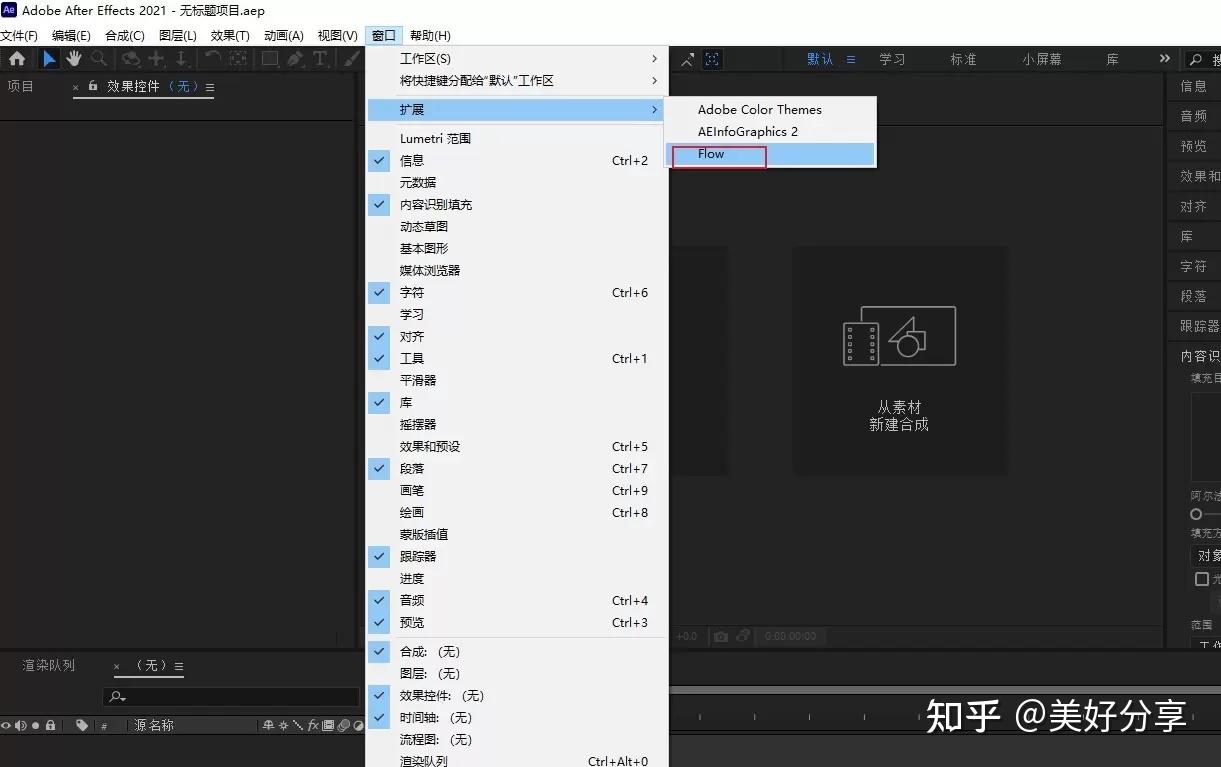The image size is (1221, 767).
Task: Select the Pen tool
Action: point(293,59)
